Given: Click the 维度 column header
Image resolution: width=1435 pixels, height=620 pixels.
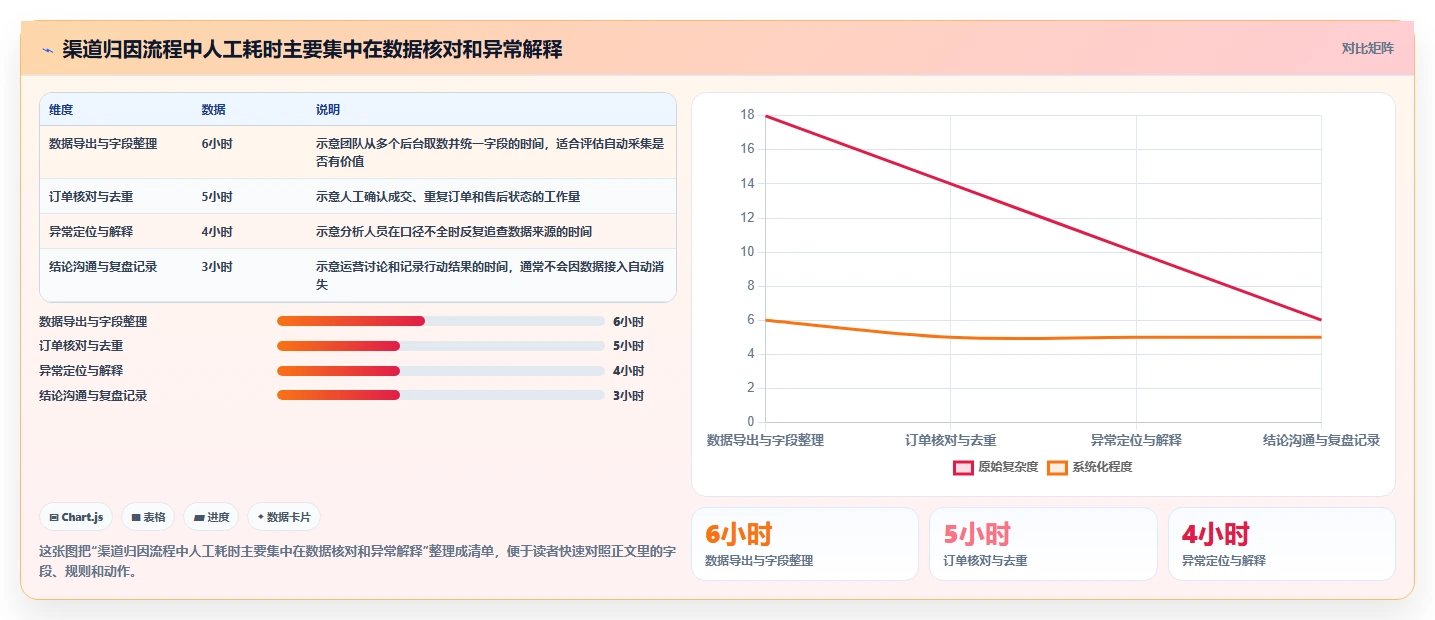Looking at the screenshot, I should (x=61, y=109).
